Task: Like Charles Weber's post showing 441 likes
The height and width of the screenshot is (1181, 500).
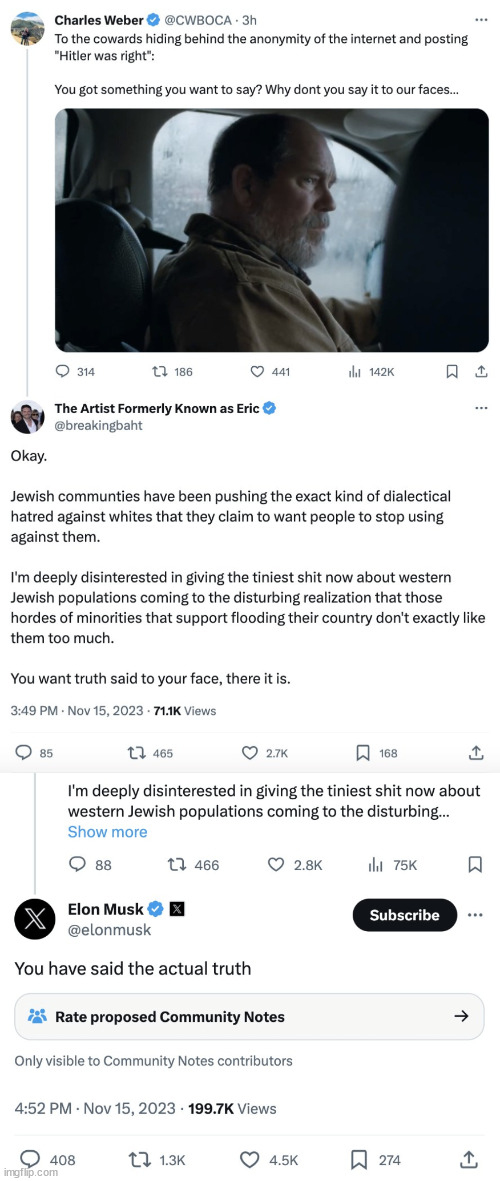Action: click(258, 371)
